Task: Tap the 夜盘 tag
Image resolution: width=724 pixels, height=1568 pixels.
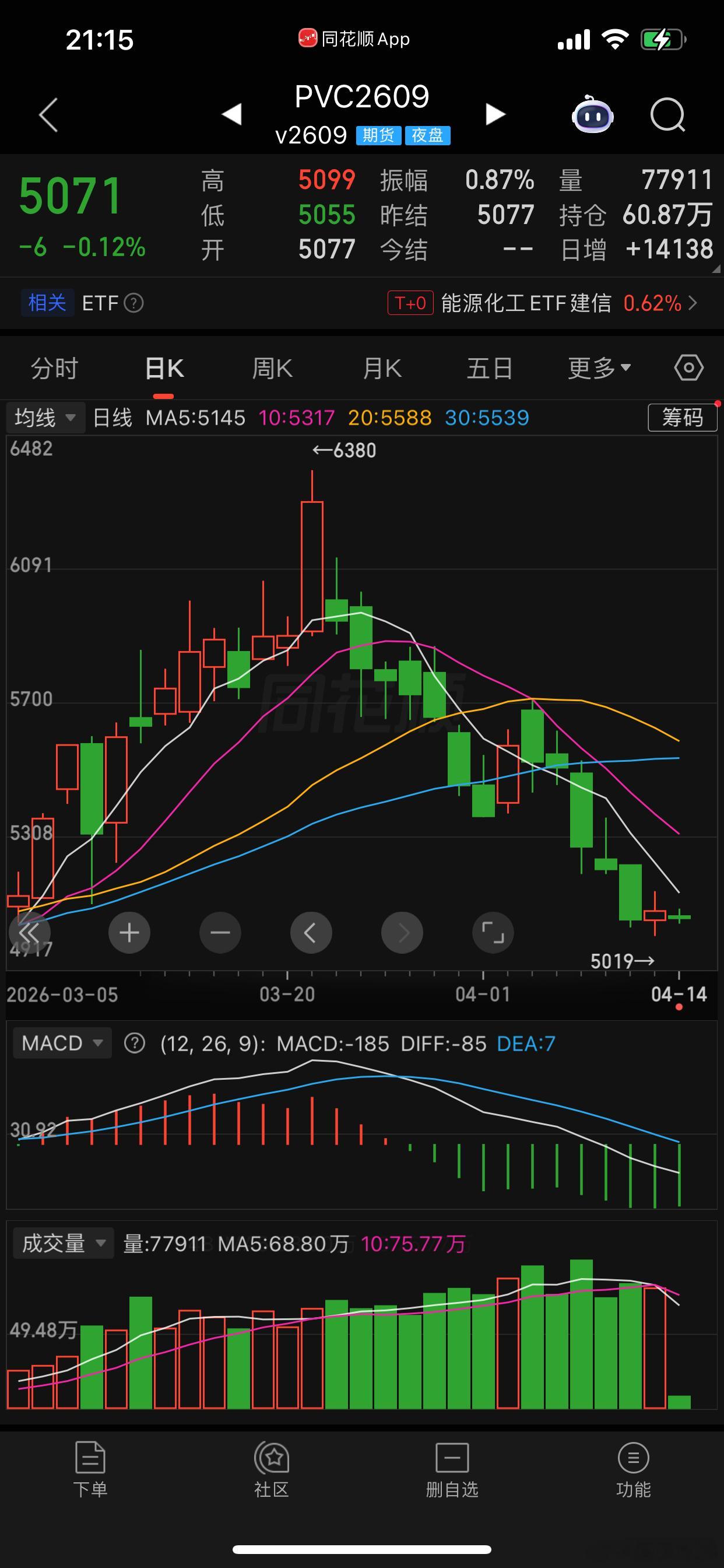Action: [x=427, y=135]
